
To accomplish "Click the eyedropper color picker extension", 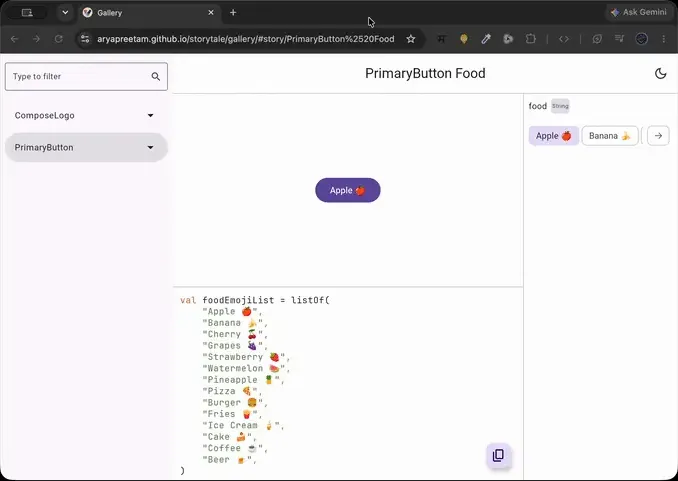I will pos(486,39).
